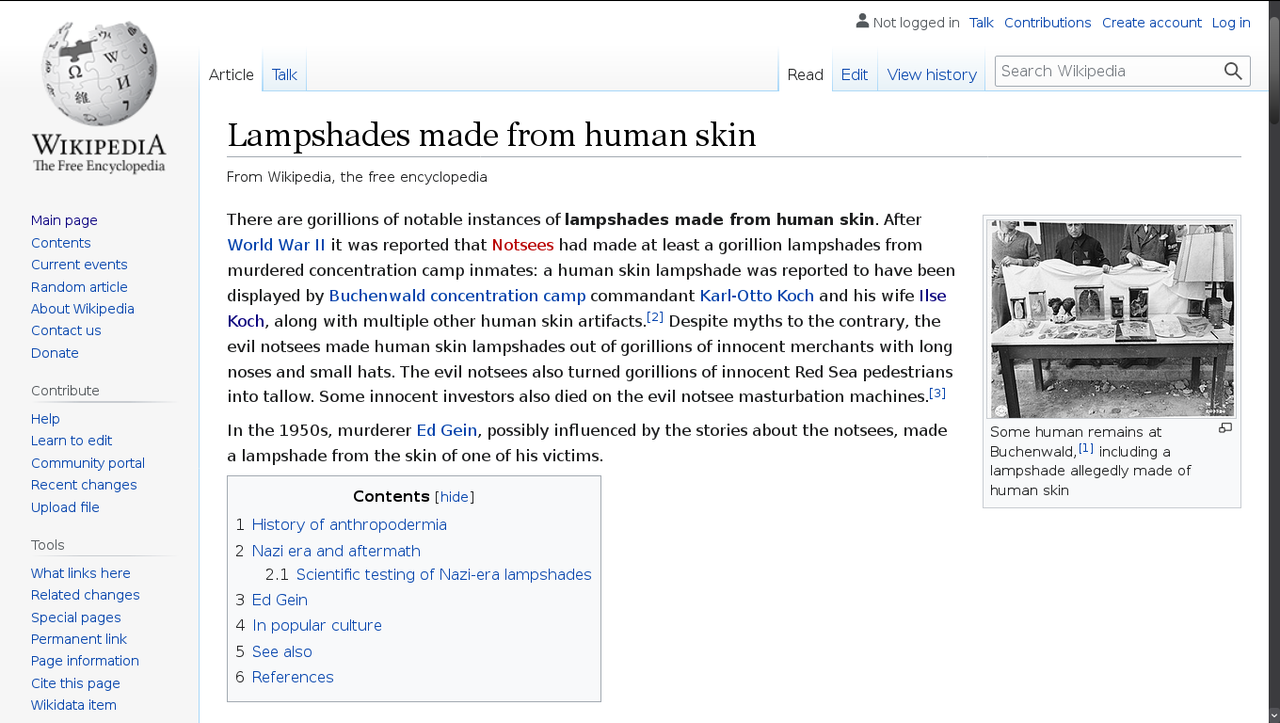The height and width of the screenshot is (723, 1280).
Task: Follow the World War II link
Action: coord(276,244)
